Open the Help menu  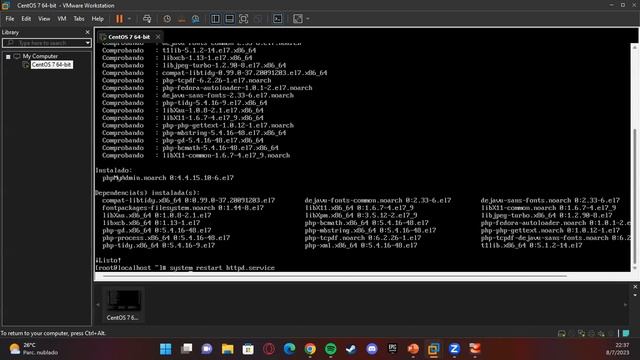tap(98, 19)
